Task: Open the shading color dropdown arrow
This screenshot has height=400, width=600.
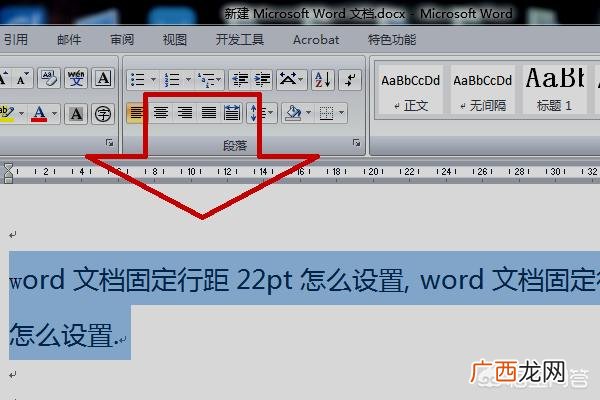Action: click(308, 113)
